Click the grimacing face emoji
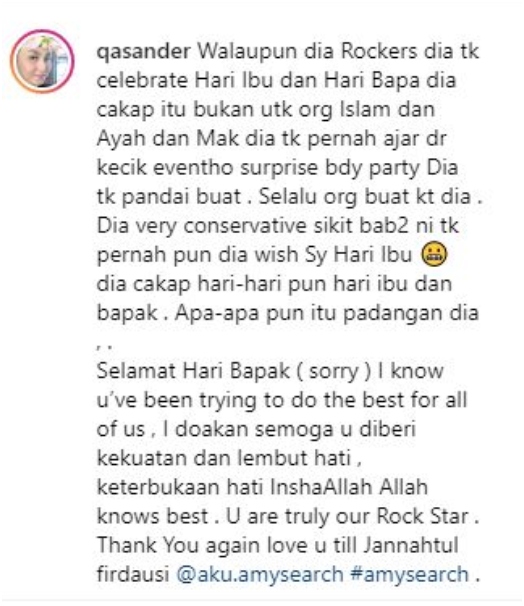This screenshot has height=606, width=524. tap(436, 255)
